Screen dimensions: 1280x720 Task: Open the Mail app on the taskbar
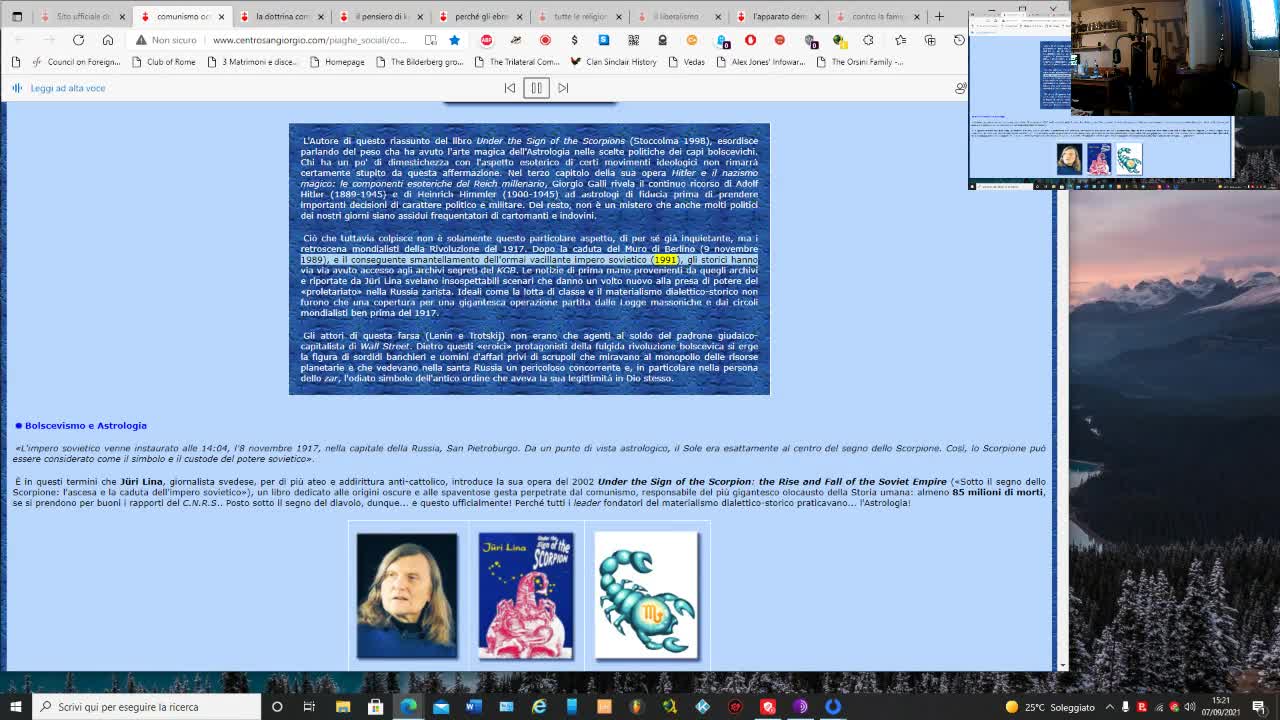(441, 707)
